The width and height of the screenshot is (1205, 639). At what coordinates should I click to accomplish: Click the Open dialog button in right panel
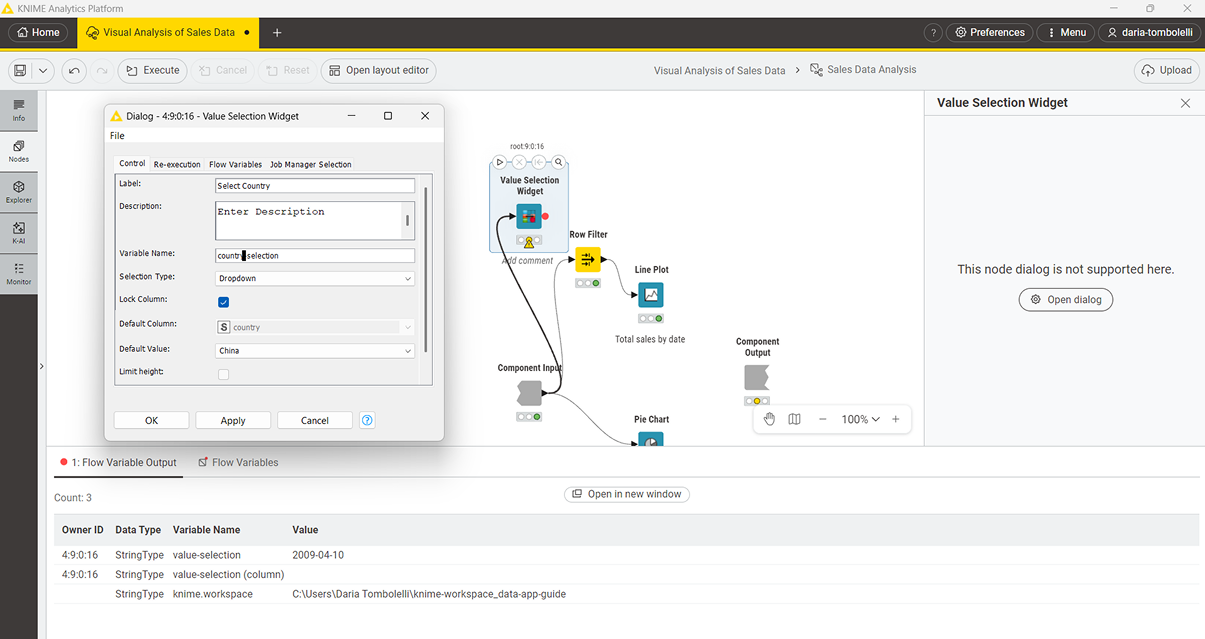coord(1066,299)
